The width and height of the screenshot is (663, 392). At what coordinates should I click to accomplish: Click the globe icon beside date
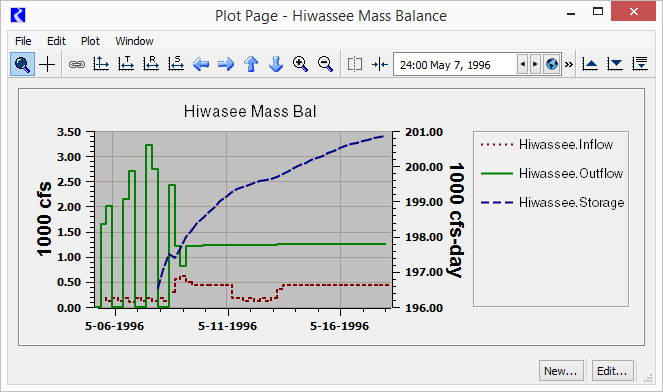tap(552, 64)
